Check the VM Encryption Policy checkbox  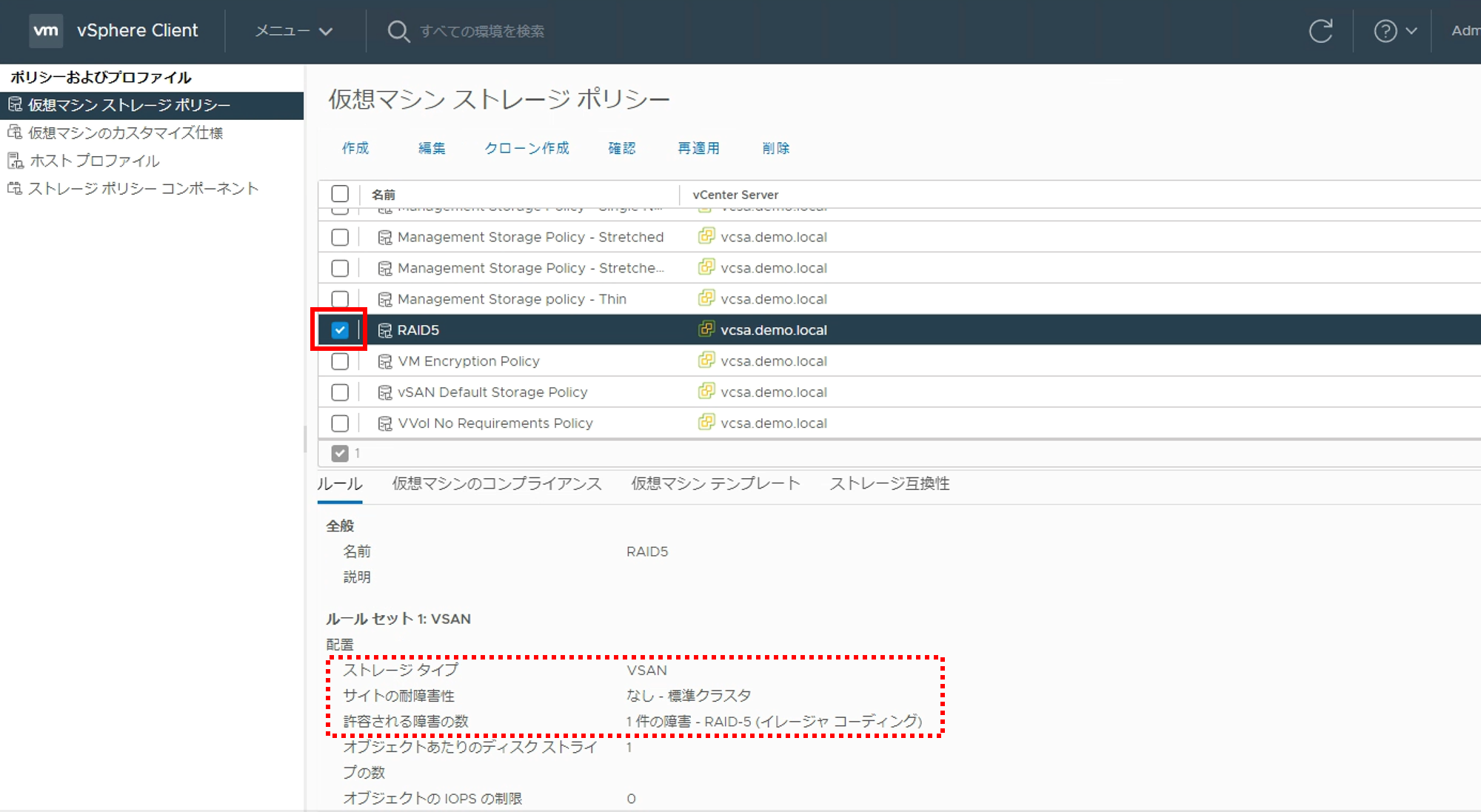(x=340, y=361)
